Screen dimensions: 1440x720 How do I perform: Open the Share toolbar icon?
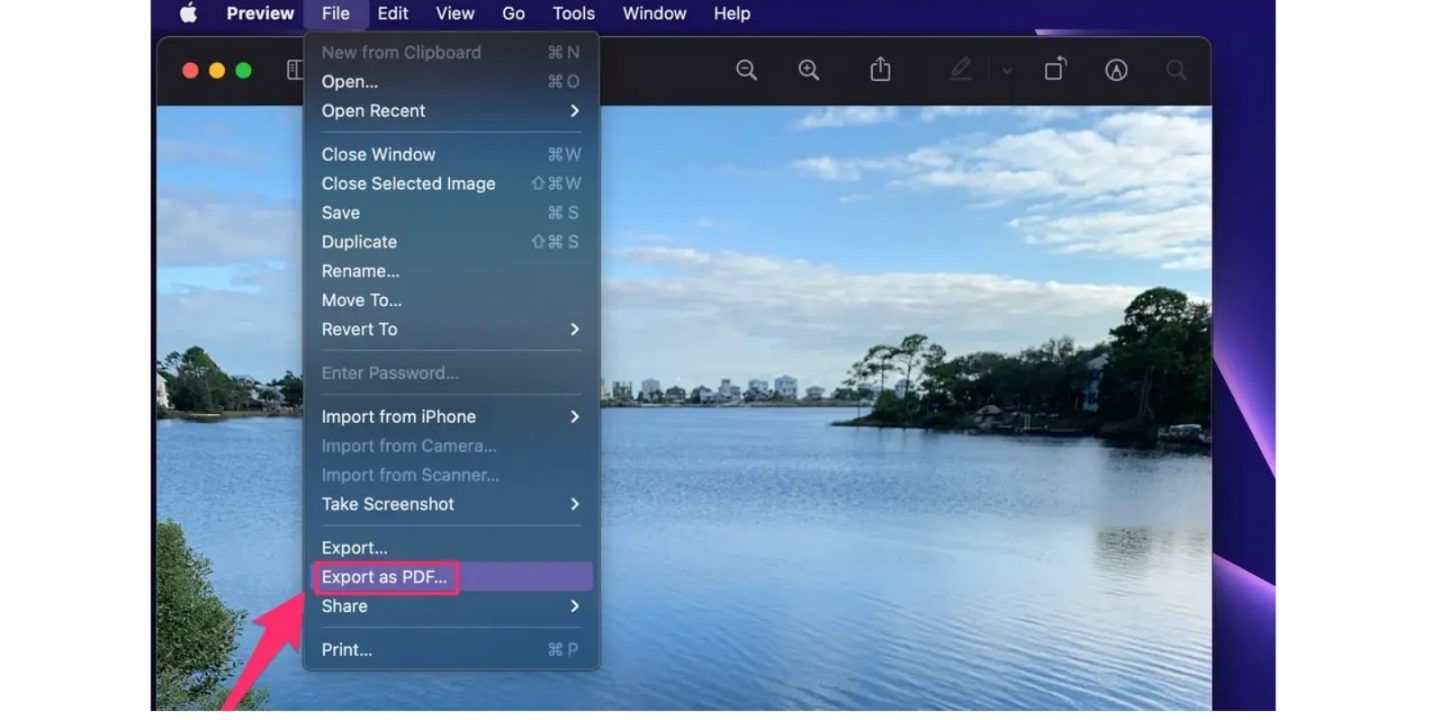click(x=880, y=69)
